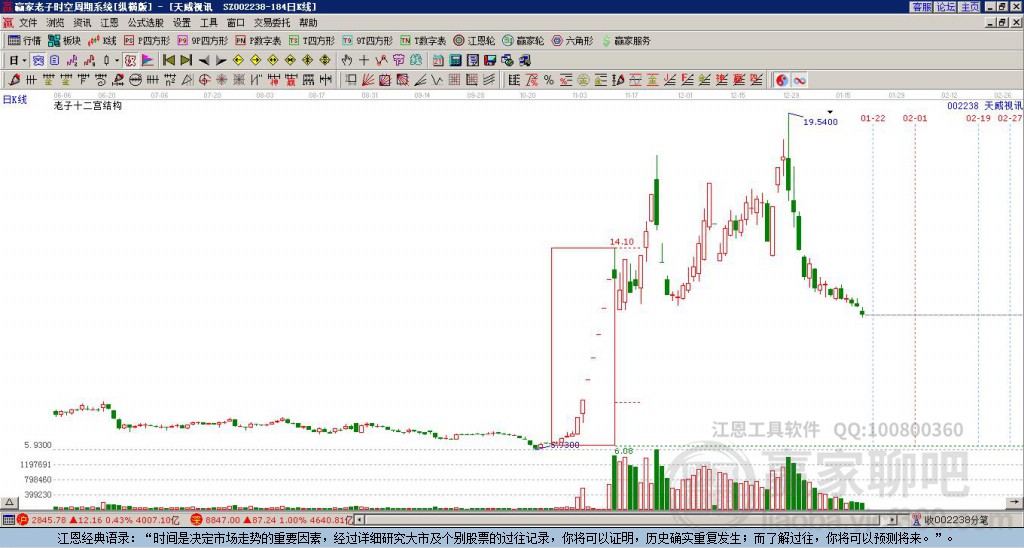Click the 客服 button in title bar
The height and width of the screenshot is (548, 1024).
[921, 7]
